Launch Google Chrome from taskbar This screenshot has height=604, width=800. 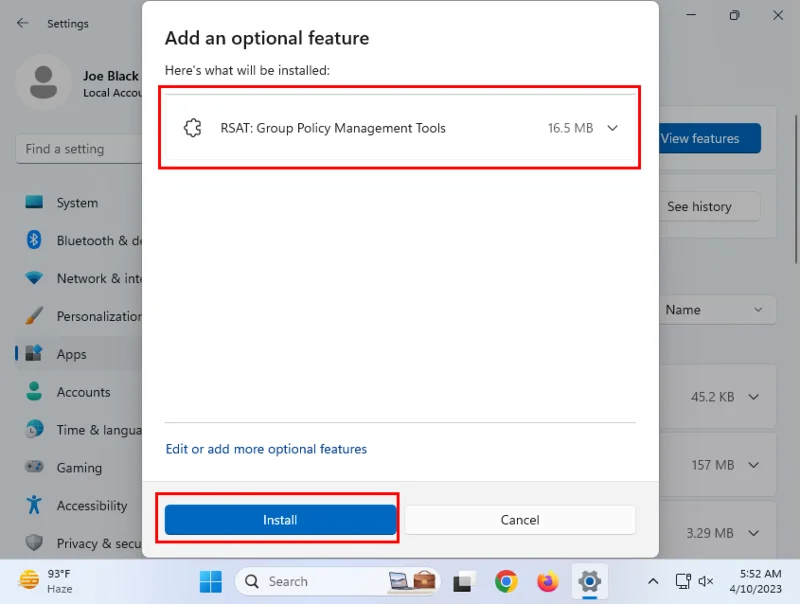coord(506,582)
